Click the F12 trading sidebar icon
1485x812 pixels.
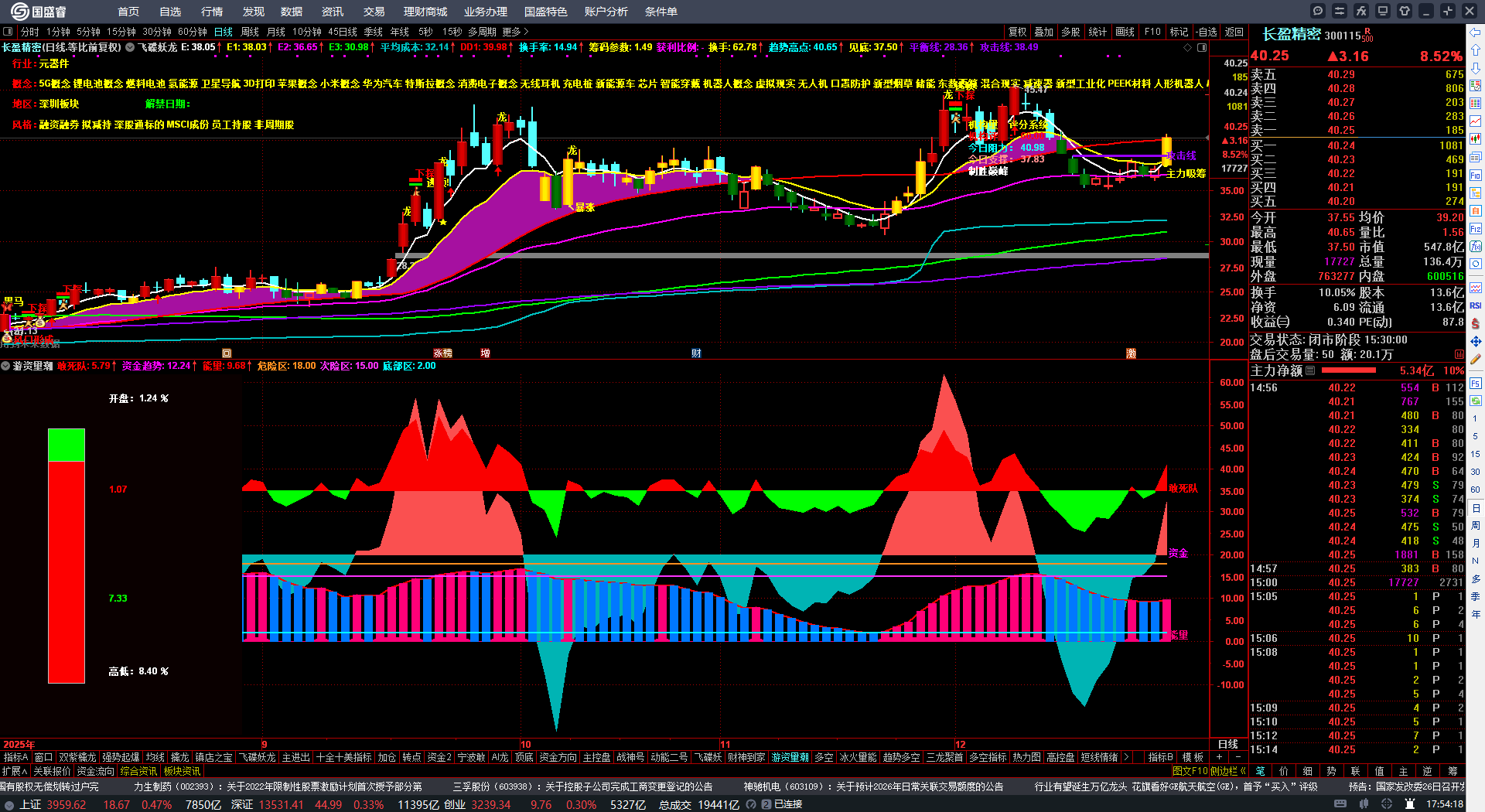point(1476,228)
